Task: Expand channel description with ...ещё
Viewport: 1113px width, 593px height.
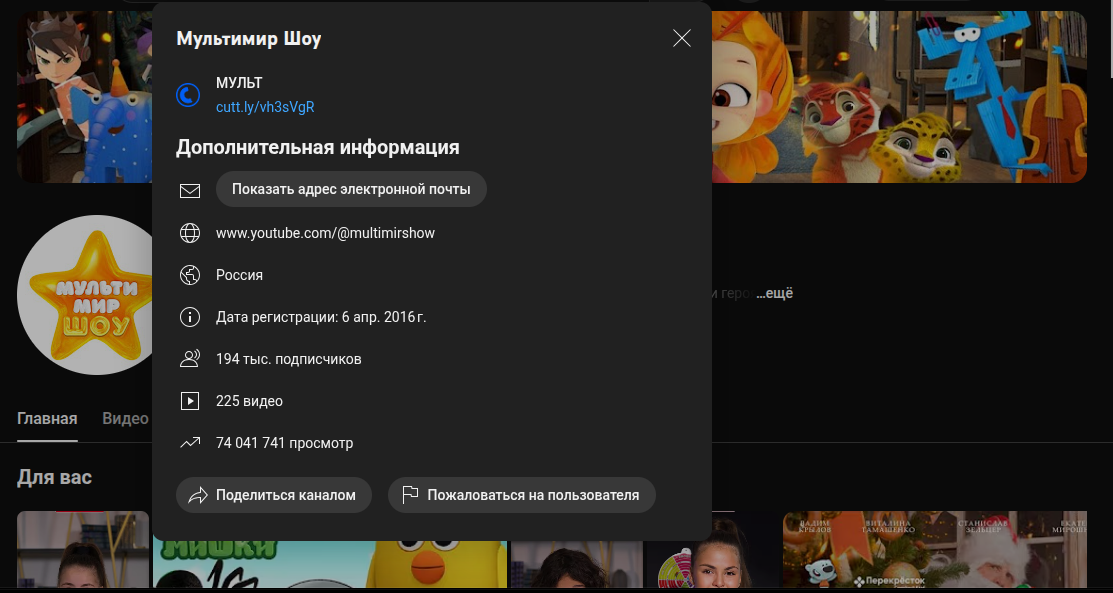Action: [774, 293]
